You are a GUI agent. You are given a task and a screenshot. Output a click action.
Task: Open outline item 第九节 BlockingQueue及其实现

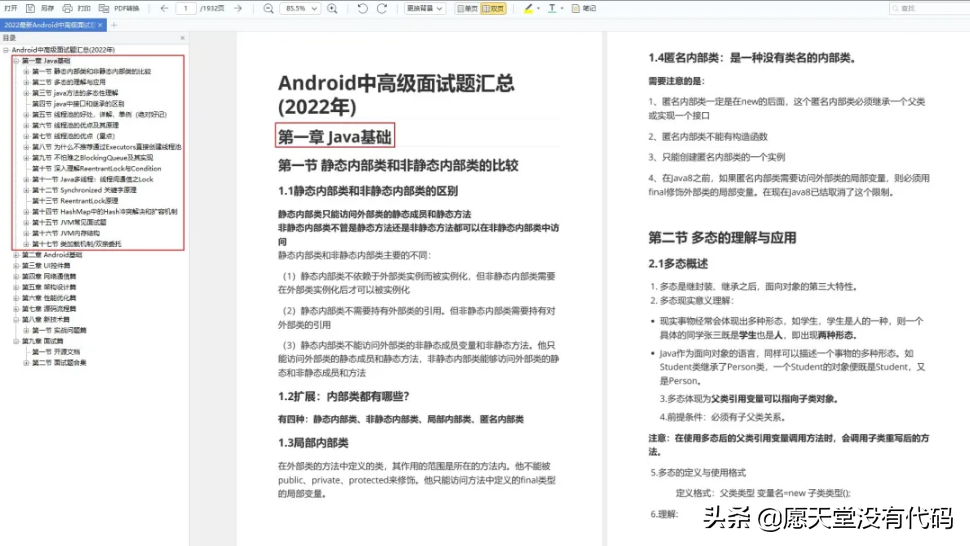(92, 158)
